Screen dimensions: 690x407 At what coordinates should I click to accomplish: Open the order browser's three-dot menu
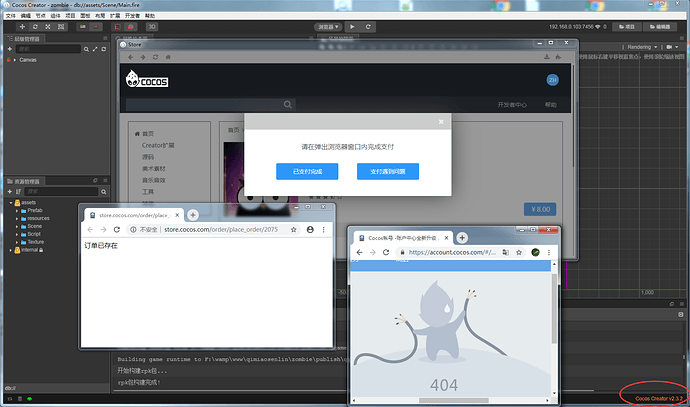(x=323, y=230)
